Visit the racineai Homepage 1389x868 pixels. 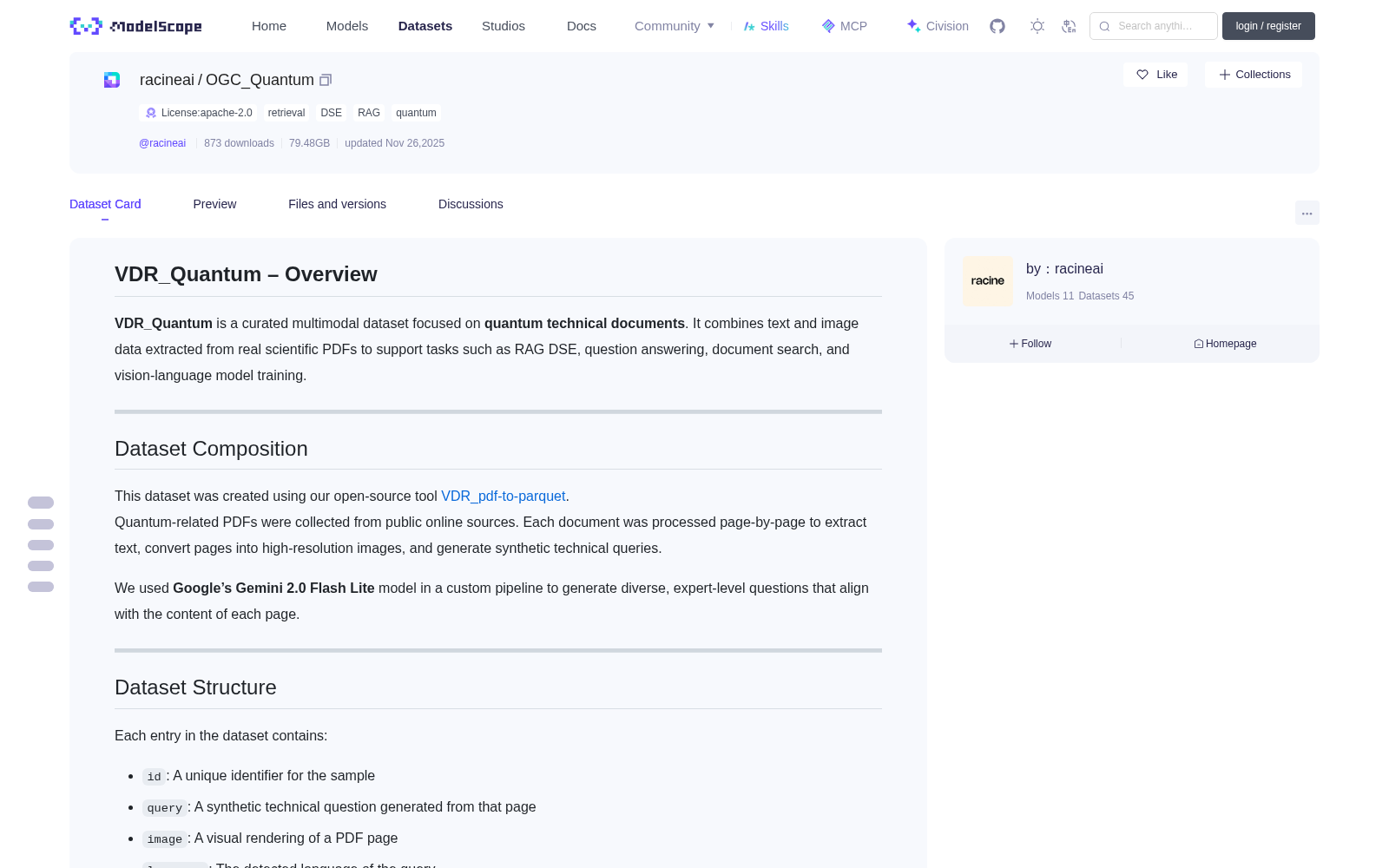(x=1225, y=344)
